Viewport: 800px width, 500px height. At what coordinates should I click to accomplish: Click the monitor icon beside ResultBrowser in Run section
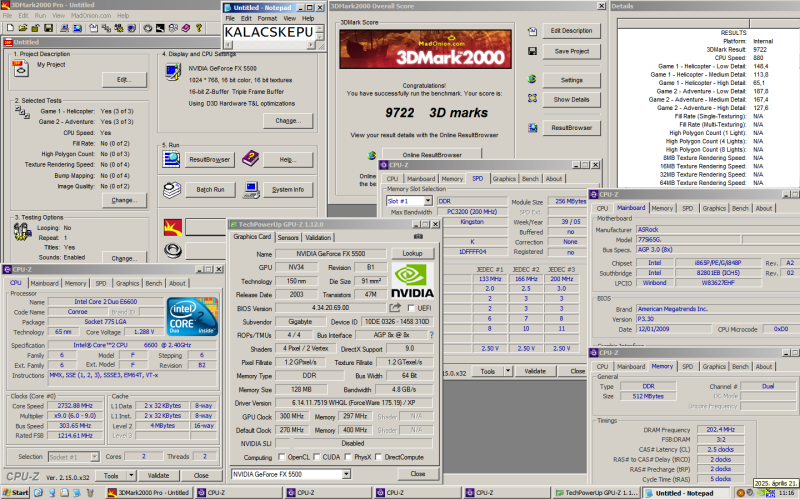(171, 160)
